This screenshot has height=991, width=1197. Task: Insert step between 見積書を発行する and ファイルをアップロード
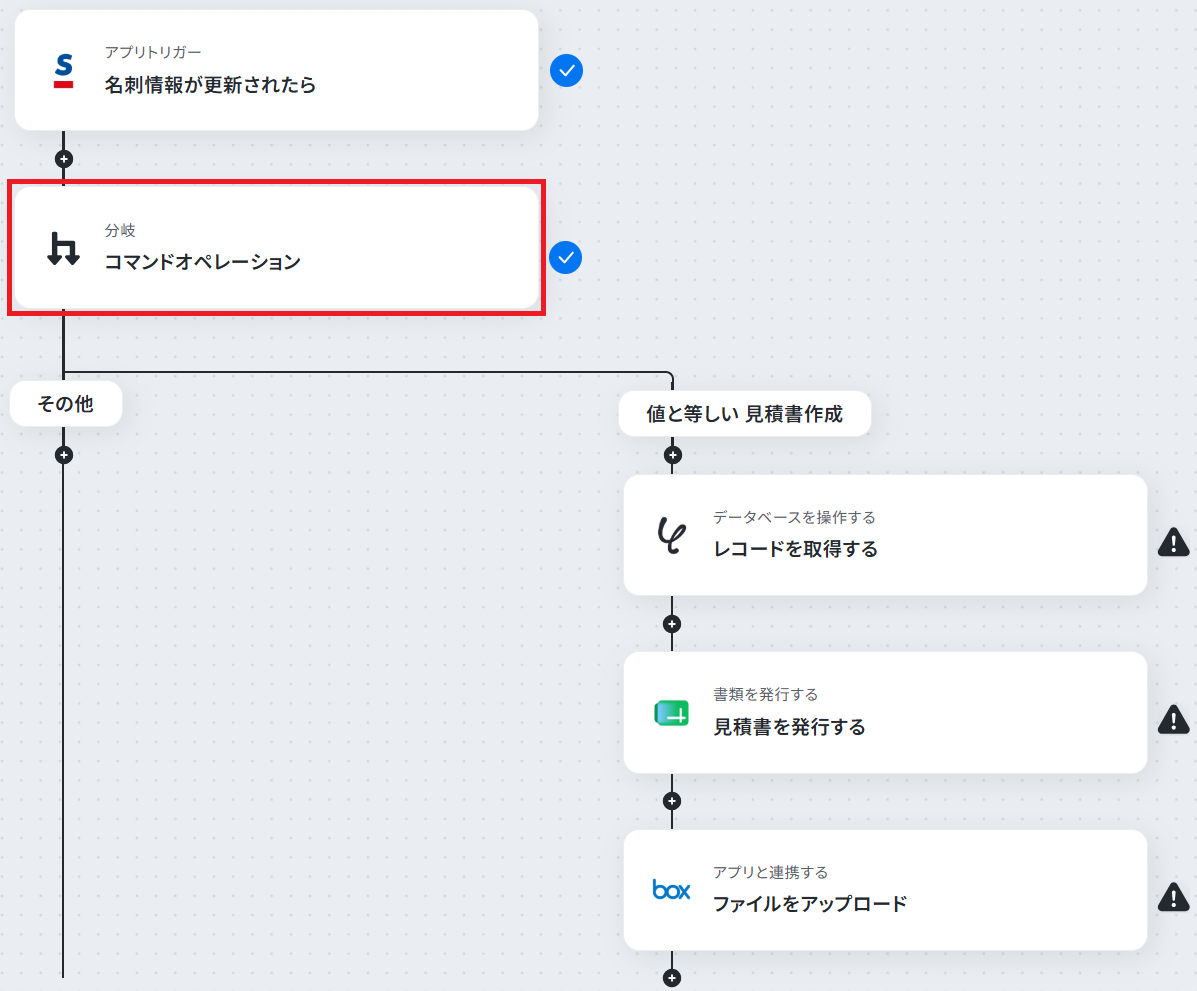(x=672, y=801)
